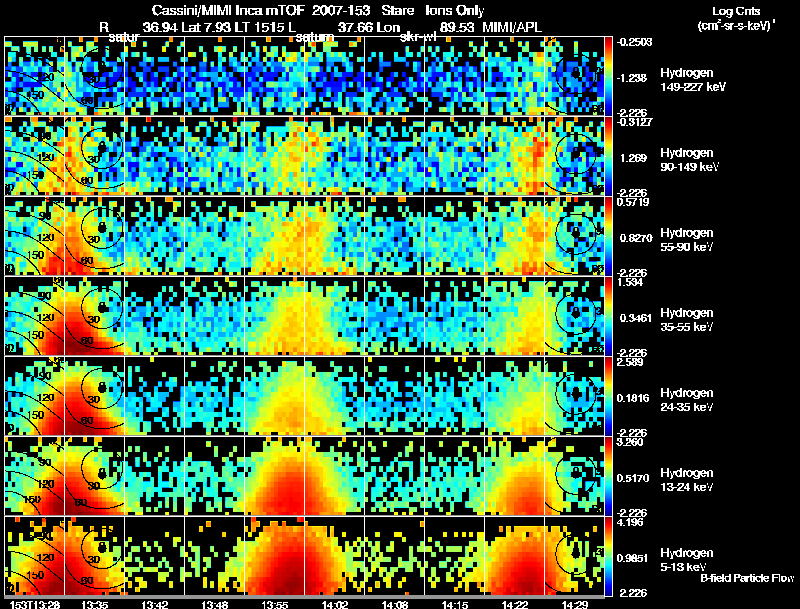This screenshot has width=800, height=609.
Task: Click the color bar for 5-13 keV row
Action: [609, 556]
